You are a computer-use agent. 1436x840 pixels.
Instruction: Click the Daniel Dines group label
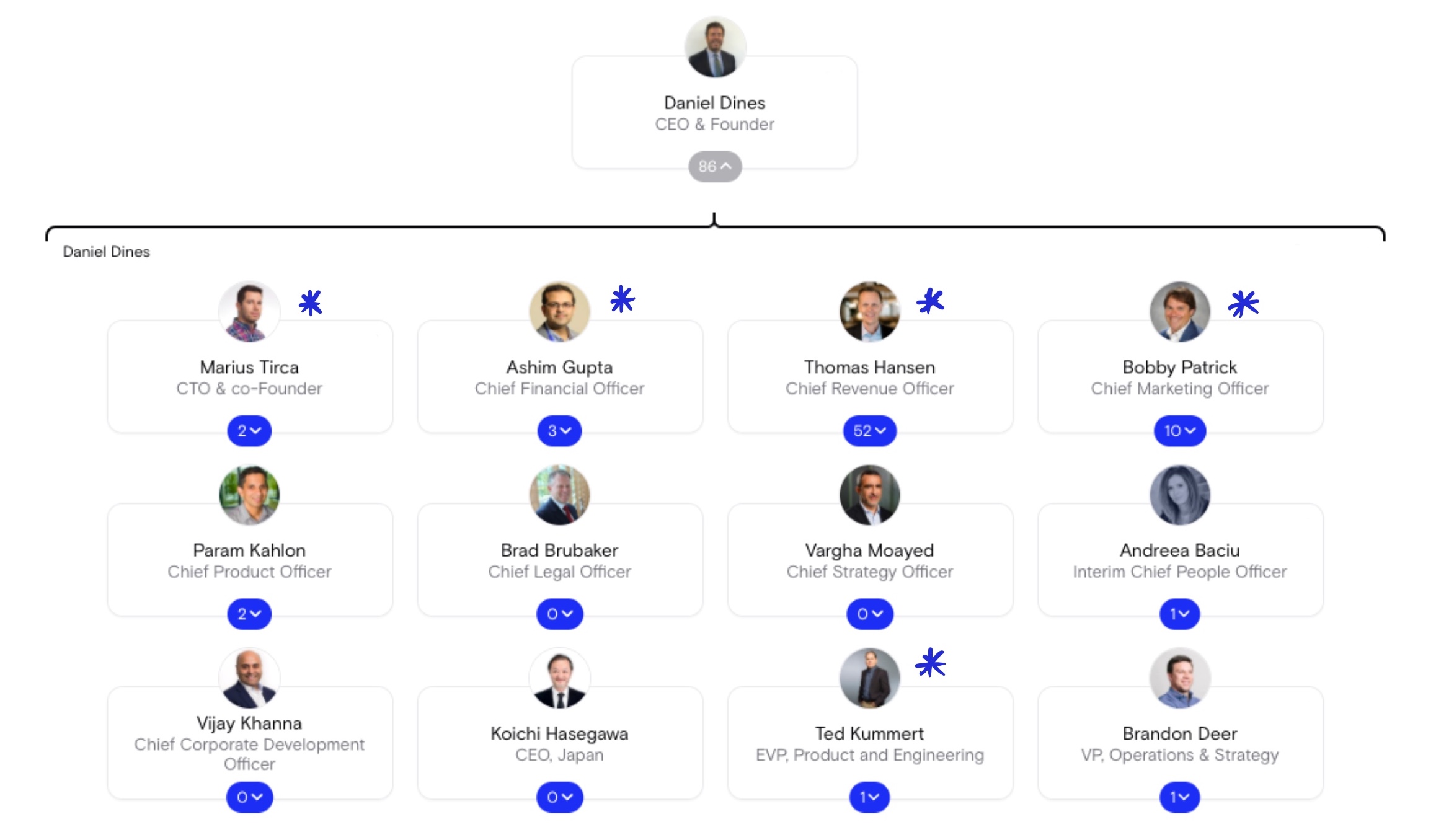click(x=106, y=252)
